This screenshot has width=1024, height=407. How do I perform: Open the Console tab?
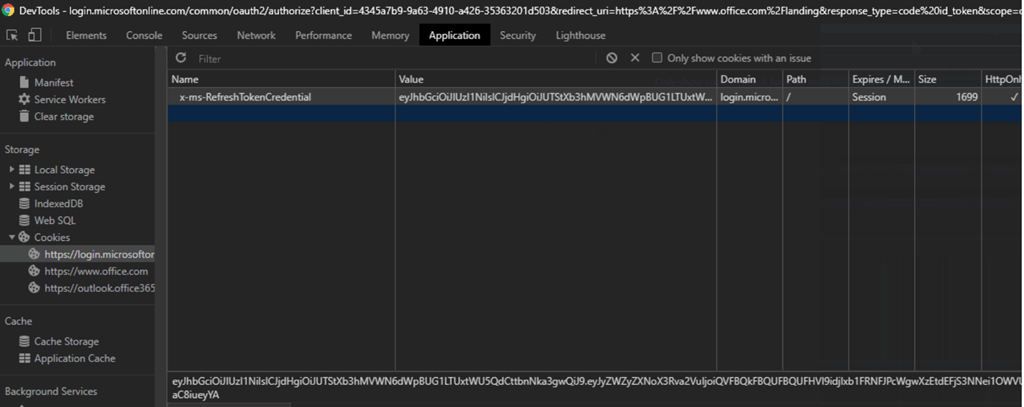point(144,35)
